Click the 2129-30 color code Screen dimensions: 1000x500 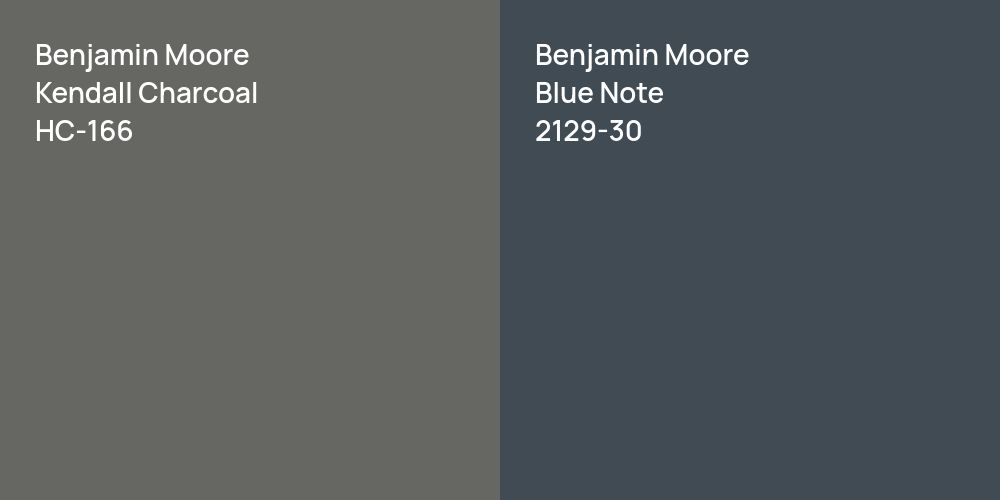pyautogui.click(x=588, y=131)
